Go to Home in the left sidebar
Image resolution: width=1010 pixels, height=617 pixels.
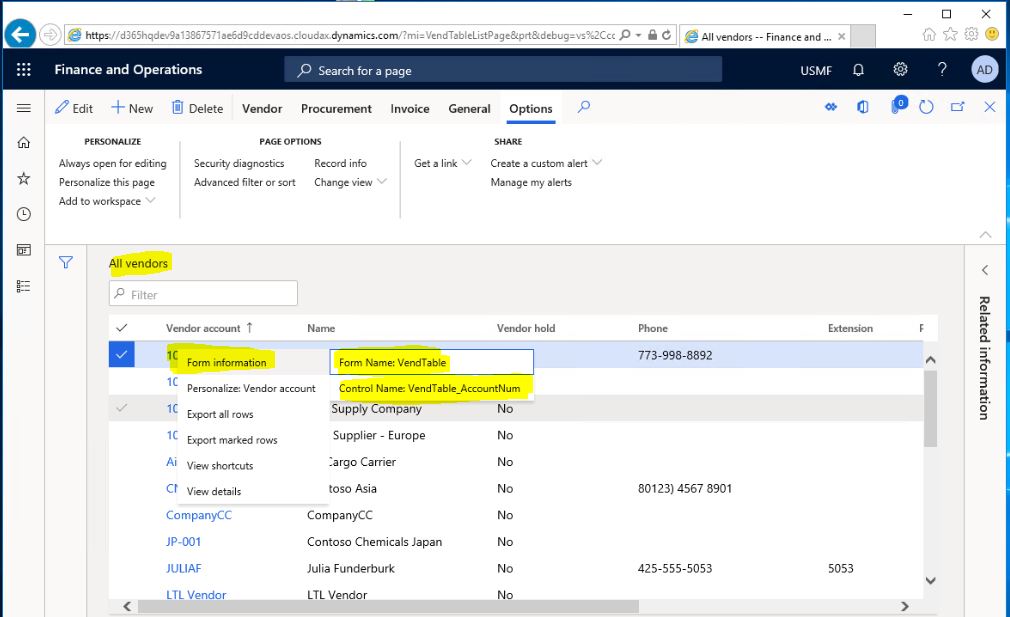(24, 142)
